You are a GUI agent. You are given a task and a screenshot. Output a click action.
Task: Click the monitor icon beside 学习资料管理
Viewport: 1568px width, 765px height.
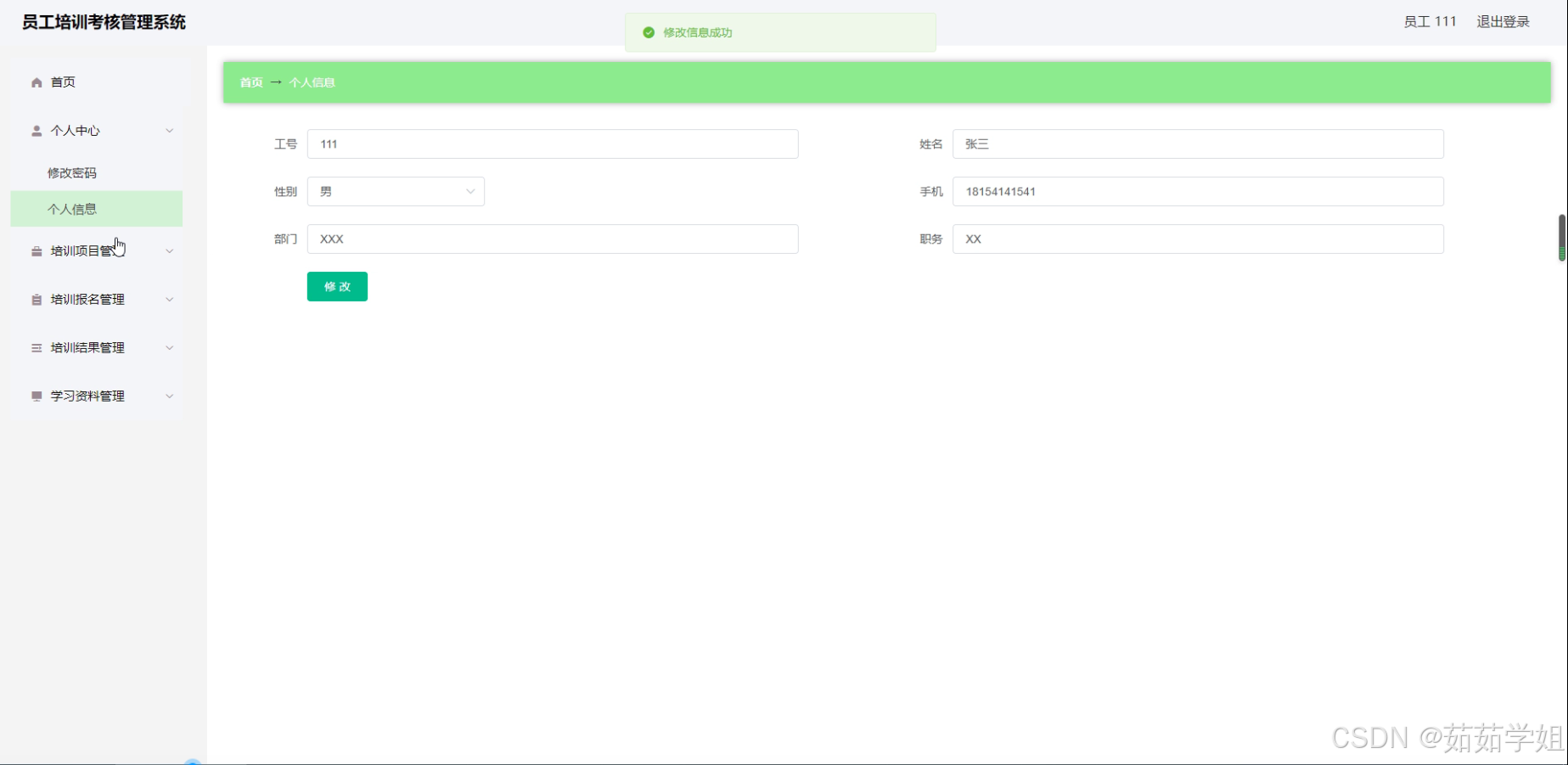pyautogui.click(x=36, y=396)
